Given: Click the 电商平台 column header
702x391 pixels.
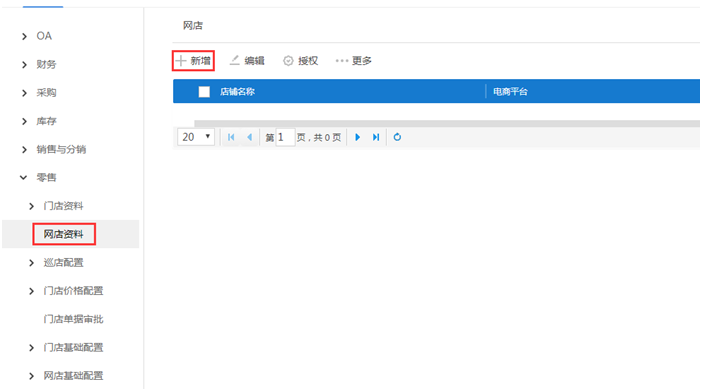Looking at the screenshot, I should pyautogui.click(x=510, y=92).
